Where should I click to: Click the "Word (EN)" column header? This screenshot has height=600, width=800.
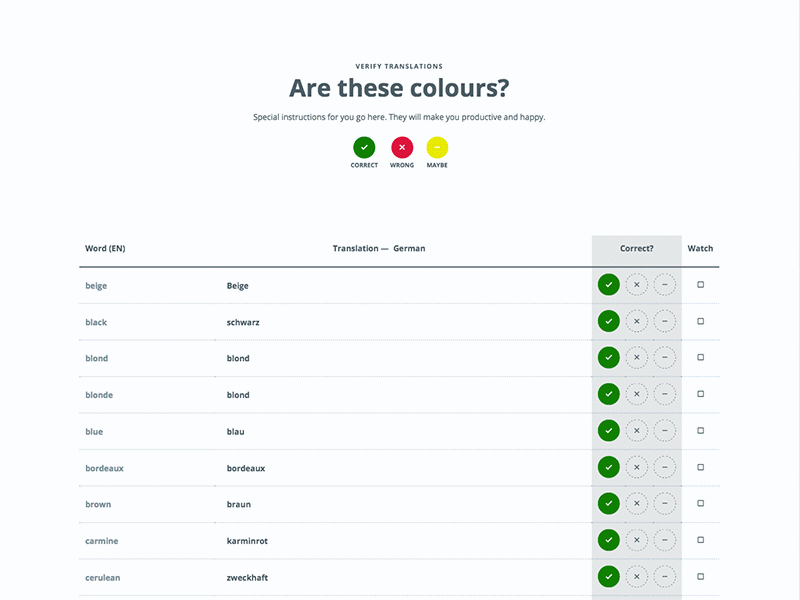104,248
